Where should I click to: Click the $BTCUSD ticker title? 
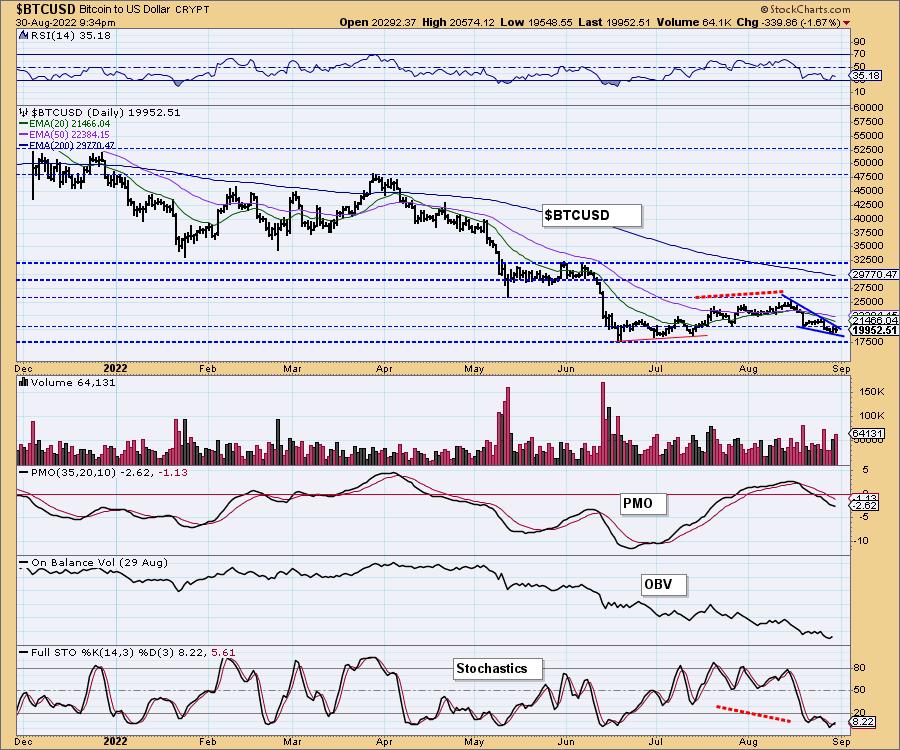pos(46,9)
